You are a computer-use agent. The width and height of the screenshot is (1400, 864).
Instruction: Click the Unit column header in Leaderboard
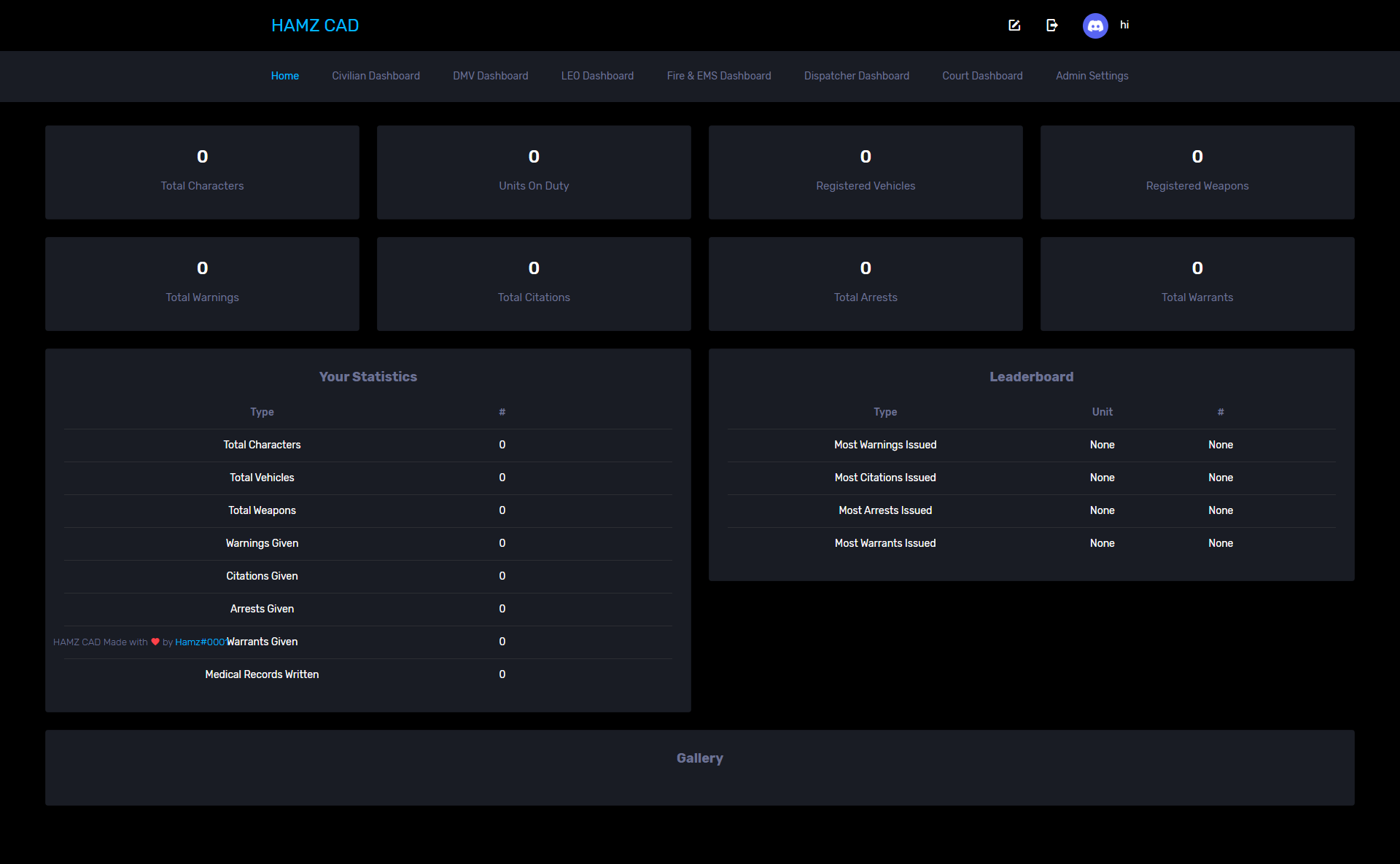1102,412
